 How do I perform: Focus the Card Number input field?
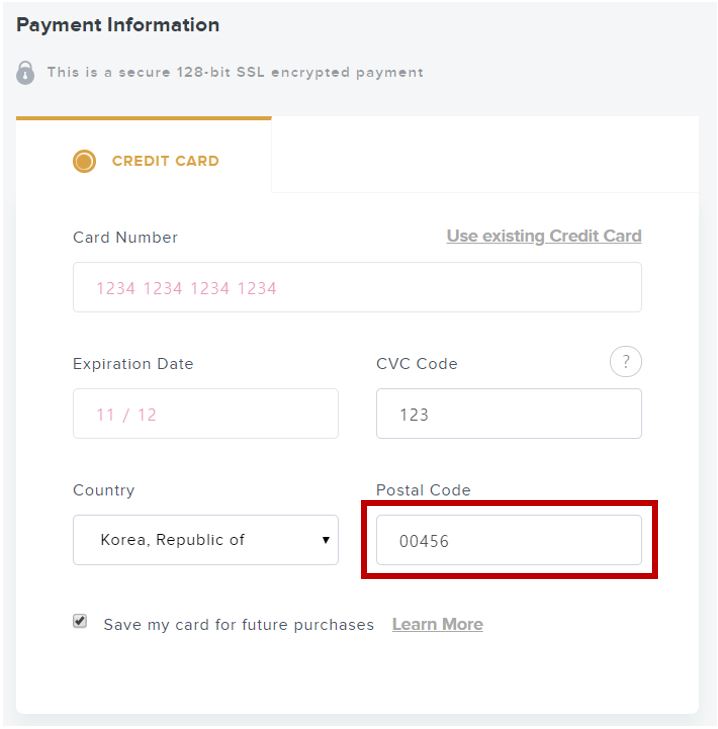click(x=357, y=287)
